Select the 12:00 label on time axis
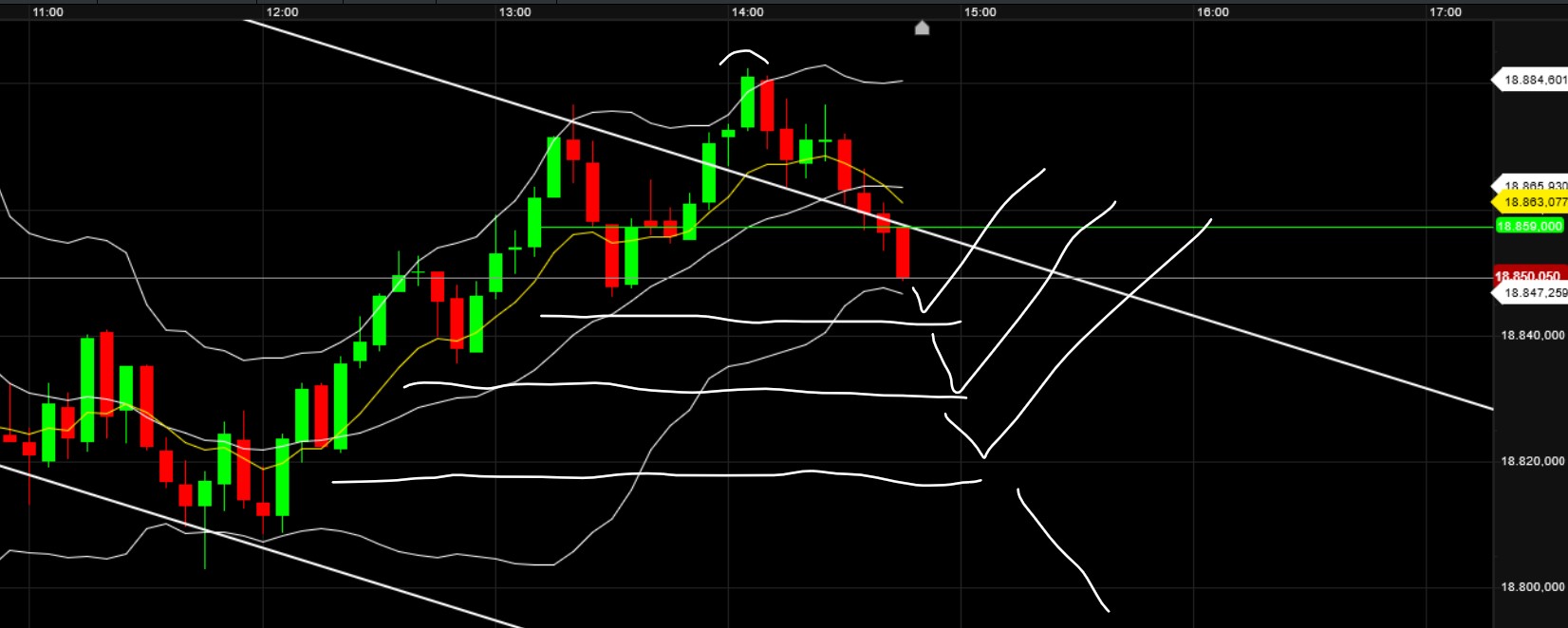This screenshot has width=1568, height=628. click(282, 12)
